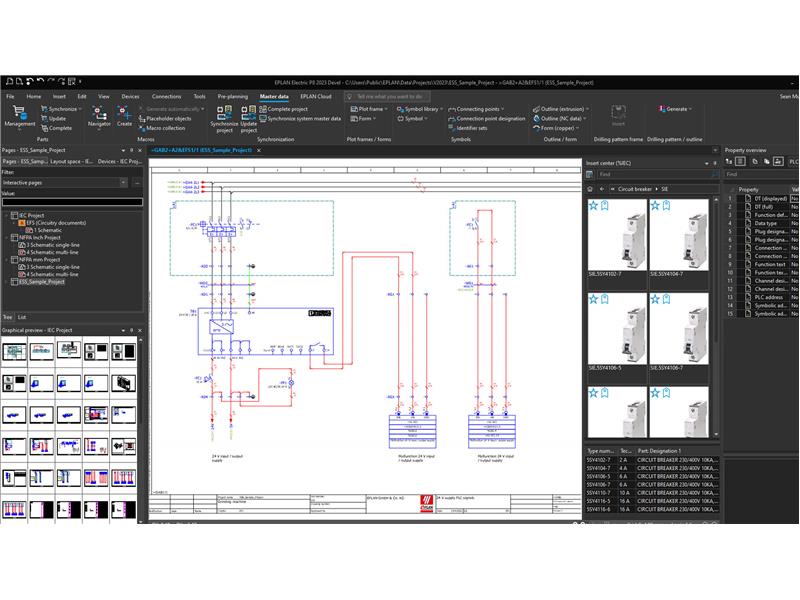This screenshot has height=600, width=800.
Task: Select the ESS_Sample_Project tree node
Action: 42,282
